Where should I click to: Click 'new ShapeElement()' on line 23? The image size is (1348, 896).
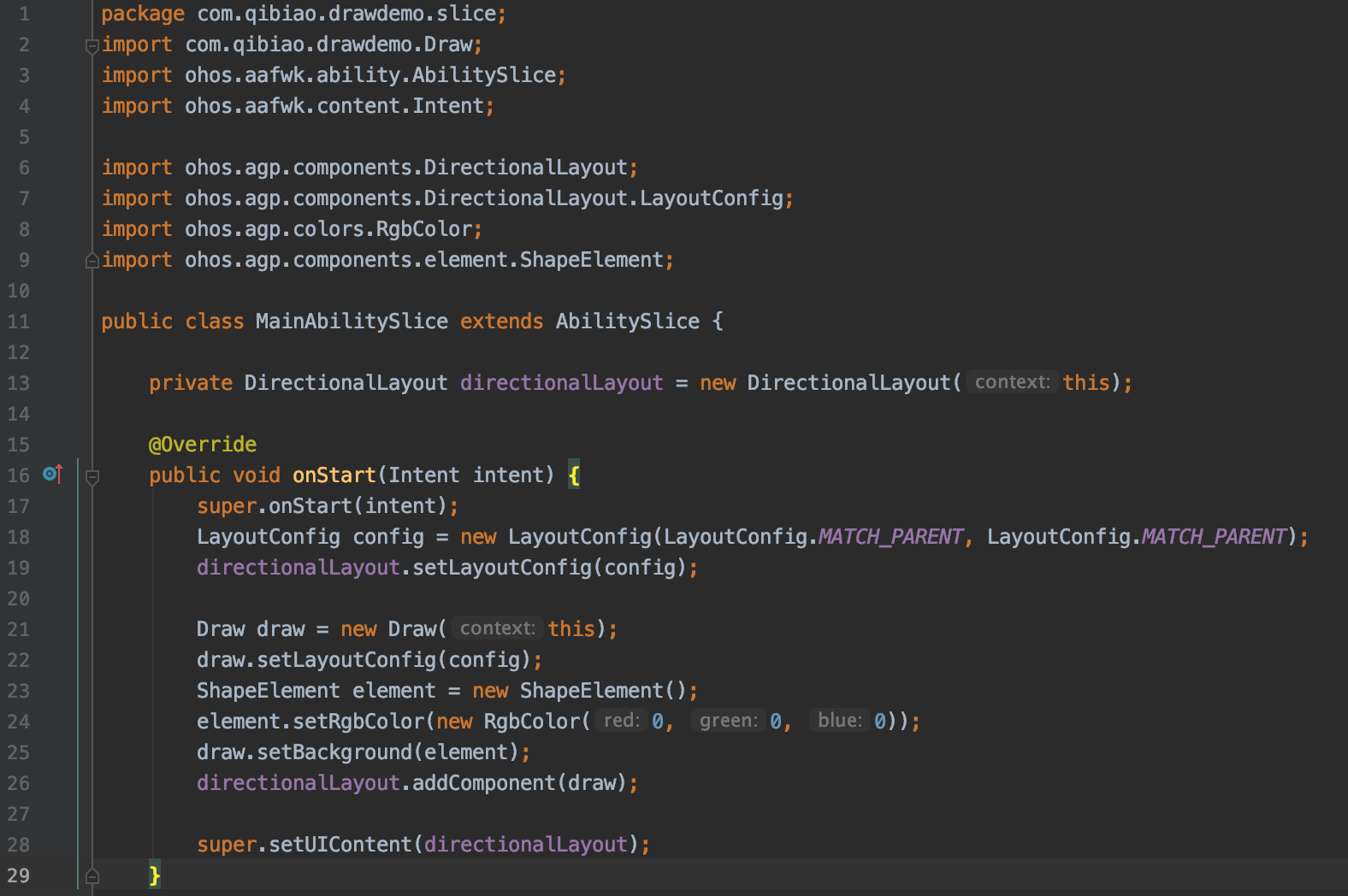point(580,691)
